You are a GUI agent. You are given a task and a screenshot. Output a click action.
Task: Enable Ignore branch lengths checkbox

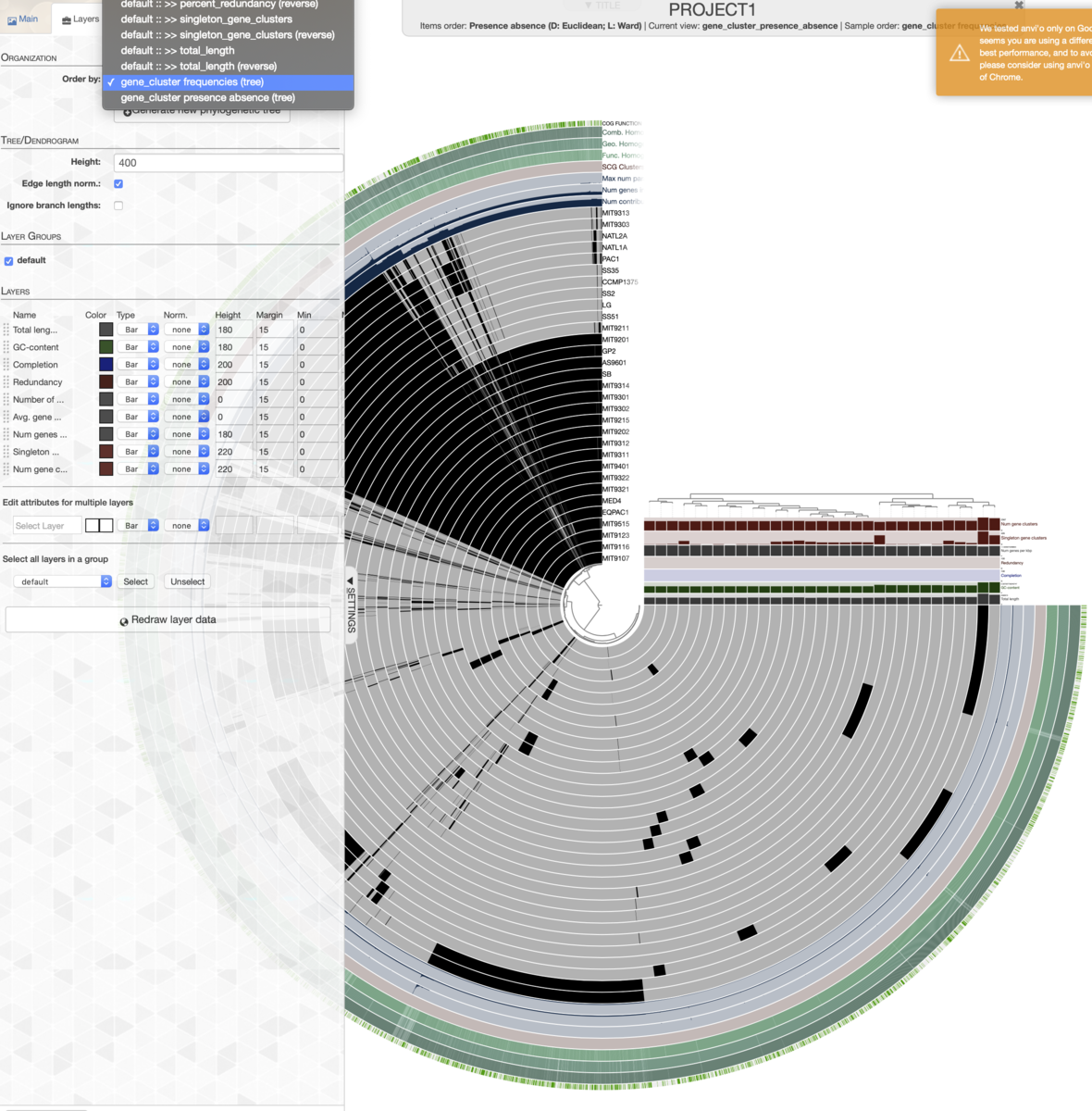point(118,206)
